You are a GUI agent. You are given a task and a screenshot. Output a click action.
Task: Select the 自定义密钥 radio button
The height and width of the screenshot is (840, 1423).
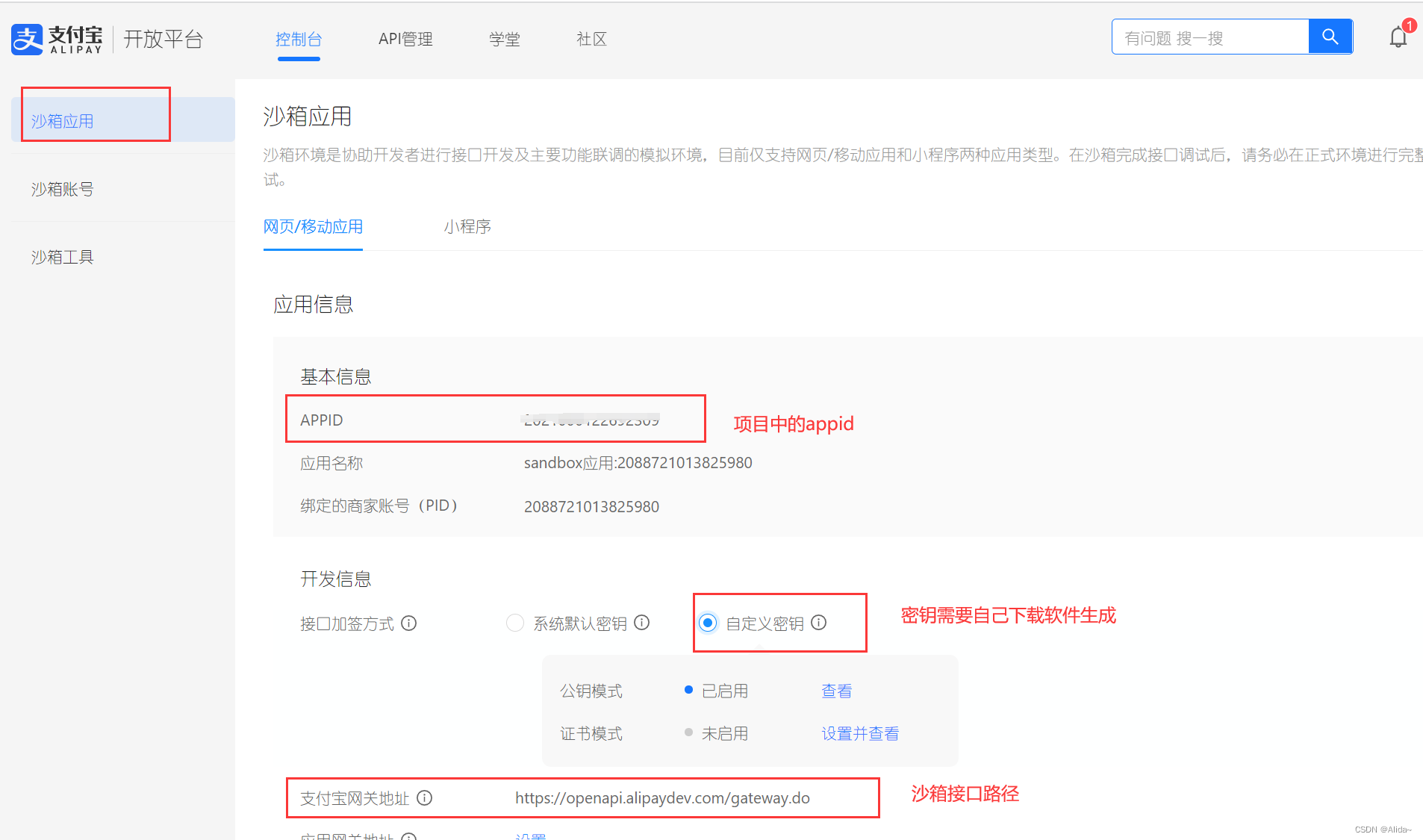(x=708, y=623)
